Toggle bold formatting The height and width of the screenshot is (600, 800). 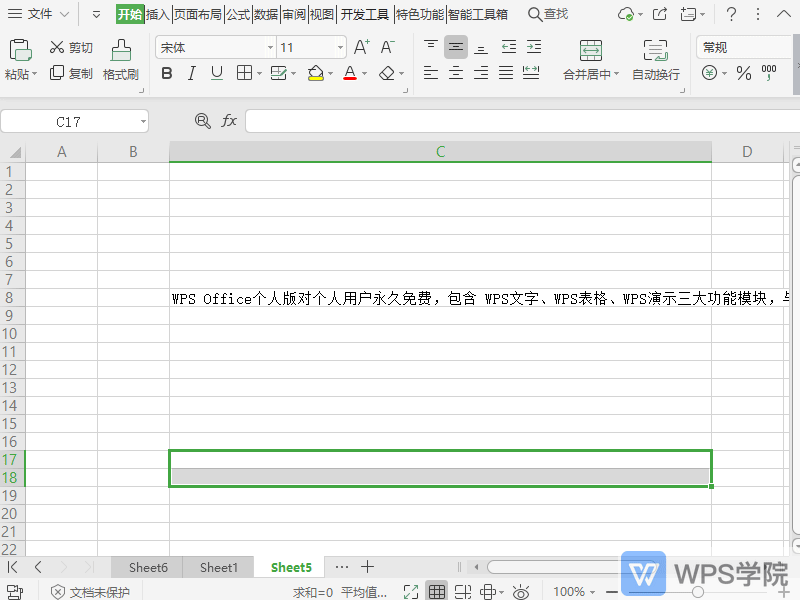(166, 73)
